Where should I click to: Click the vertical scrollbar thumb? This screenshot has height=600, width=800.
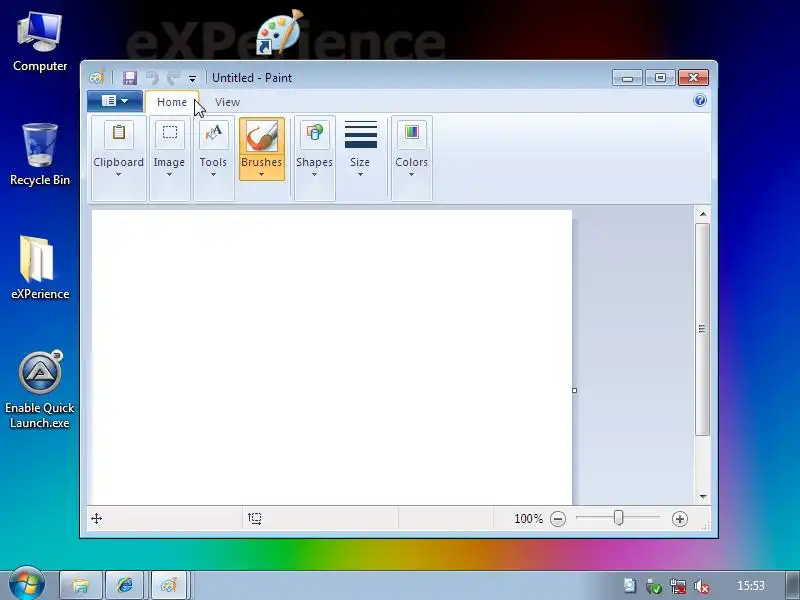tap(703, 329)
